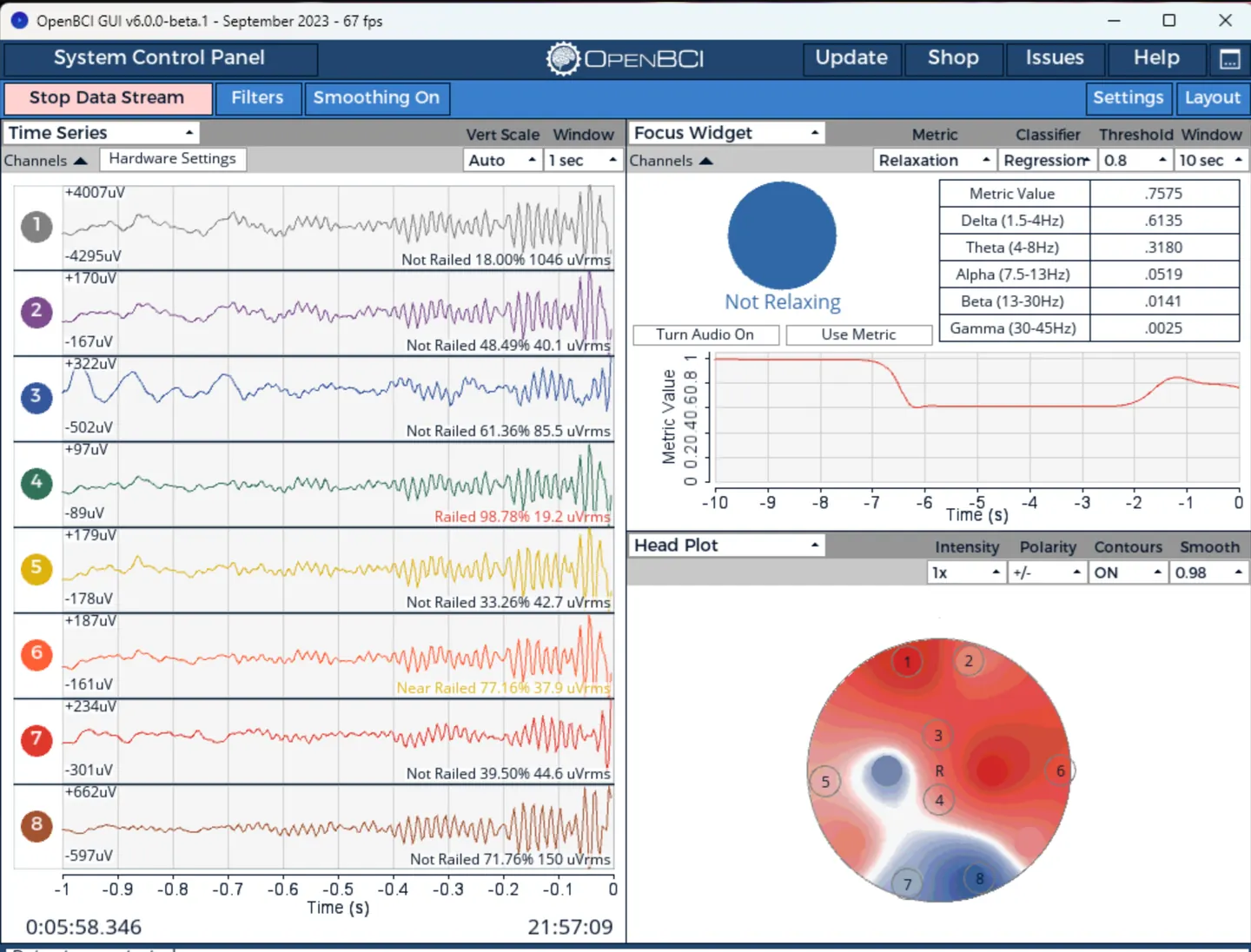This screenshot has height=952, width=1251.
Task: Open the 0.8 threshold dropdown
Action: tap(1135, 161)
